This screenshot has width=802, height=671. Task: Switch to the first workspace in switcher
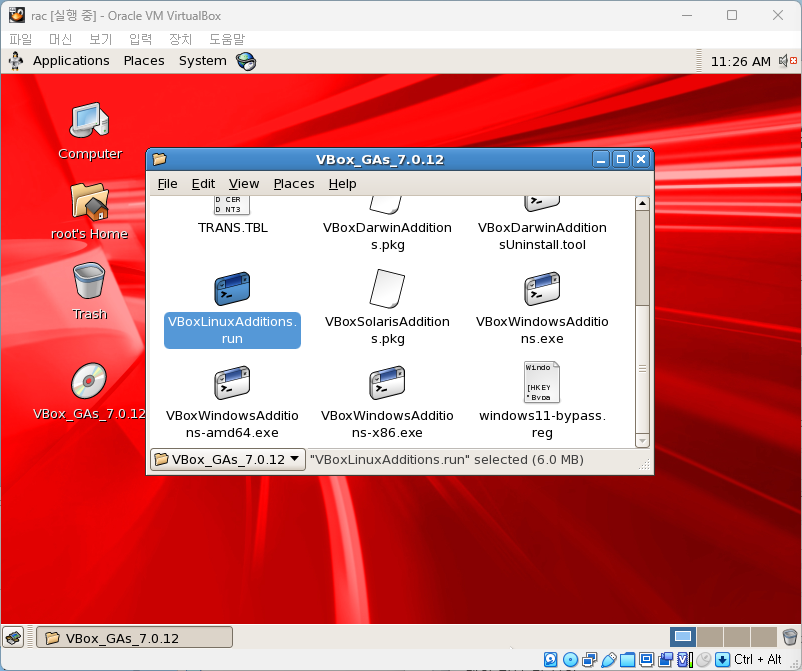pos(683,637)
